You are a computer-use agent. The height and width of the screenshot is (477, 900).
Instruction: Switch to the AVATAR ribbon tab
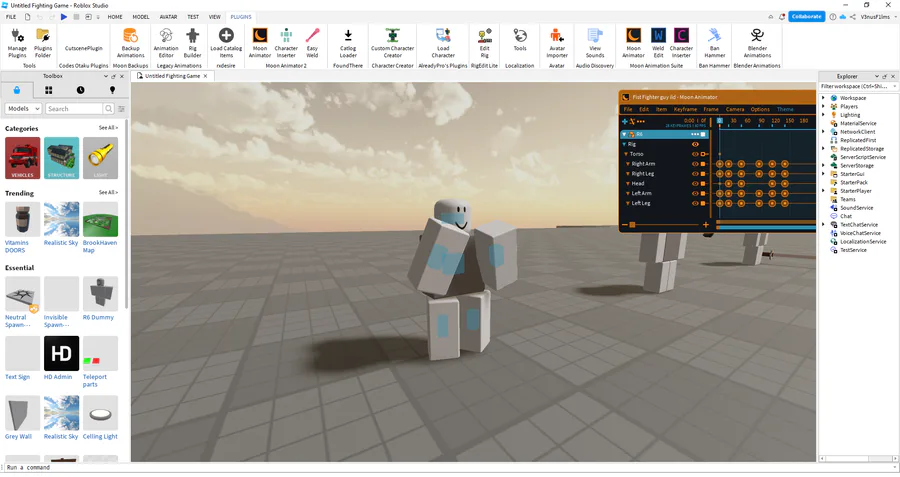168,17
